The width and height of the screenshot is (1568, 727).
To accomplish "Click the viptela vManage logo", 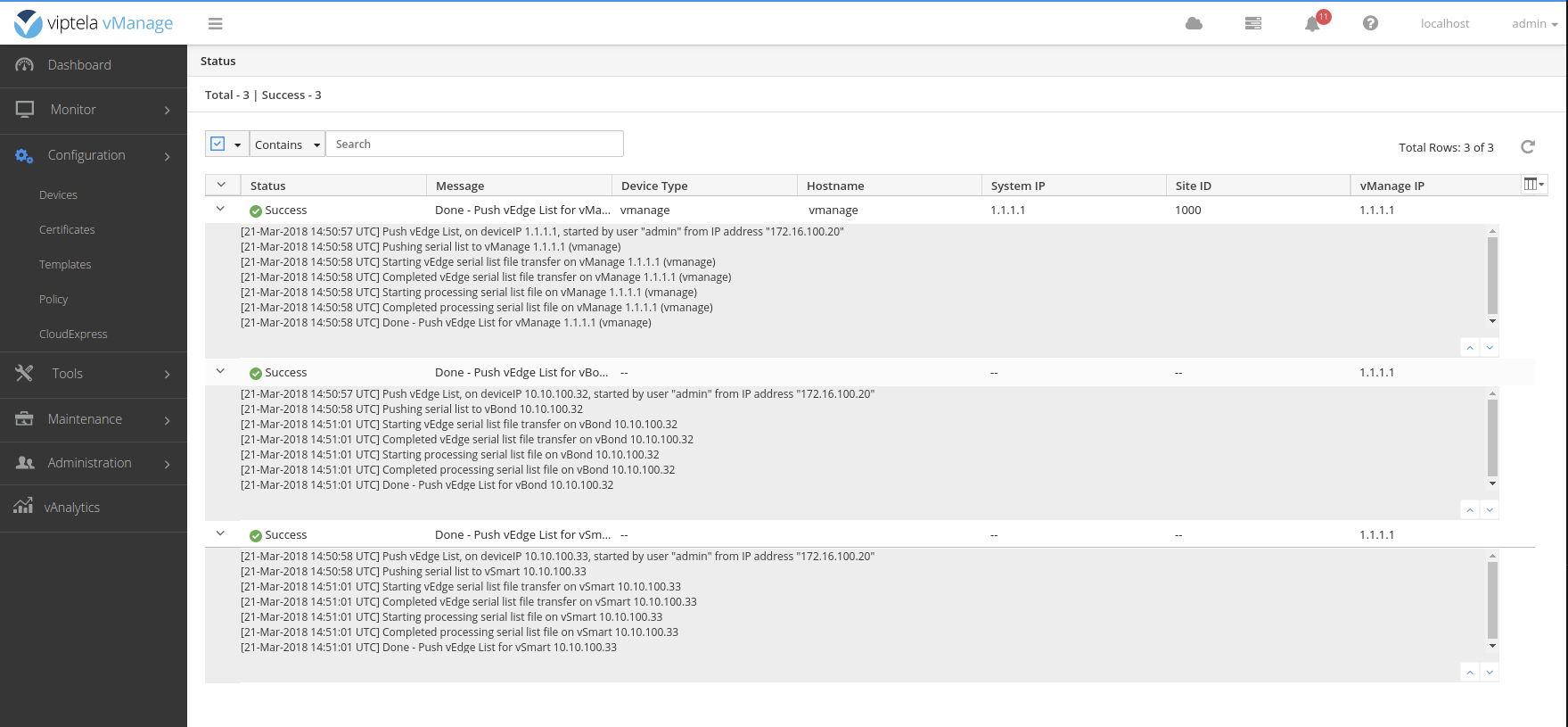I will tap(94, 24).
